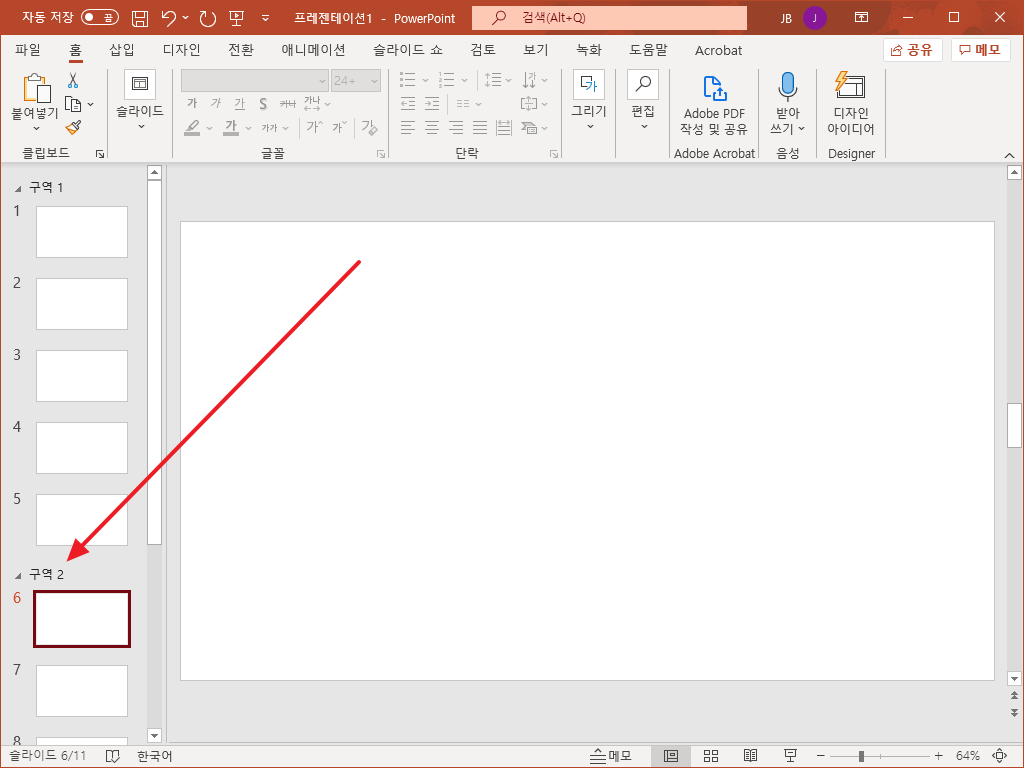Viewport: 1024px width, 768px height.
Task: Click the 붙여넣기 paste icon
Action: [37, 89]
